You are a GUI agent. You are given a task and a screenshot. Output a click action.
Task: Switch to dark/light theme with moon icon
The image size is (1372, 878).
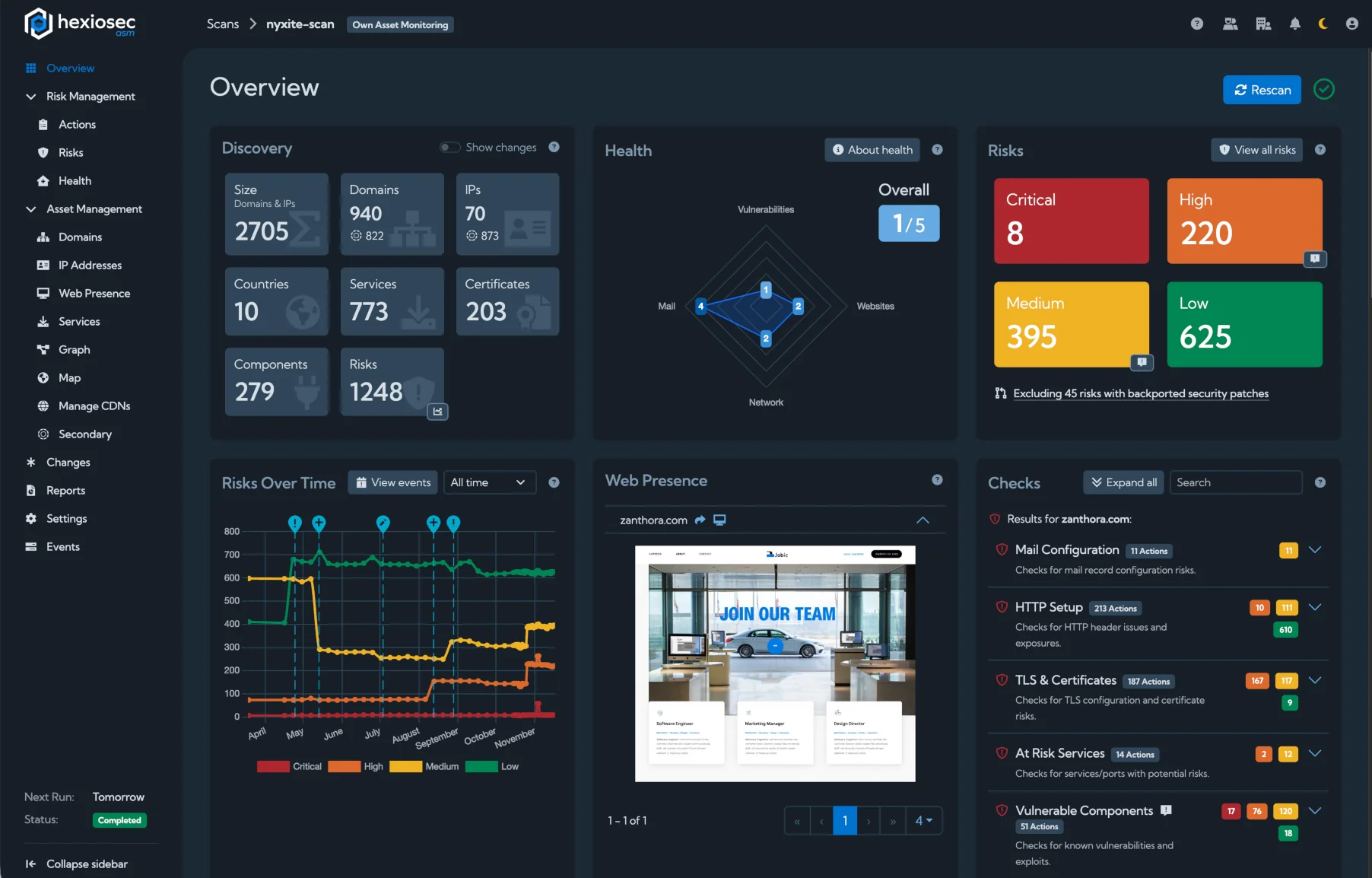[x=1323, y=24]
